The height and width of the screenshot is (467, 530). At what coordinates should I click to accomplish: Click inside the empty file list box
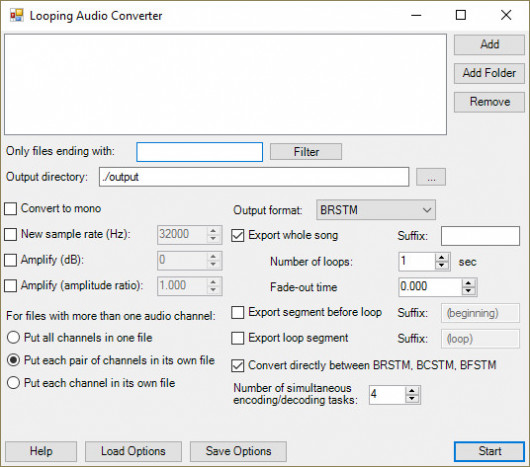pos(225,84)
